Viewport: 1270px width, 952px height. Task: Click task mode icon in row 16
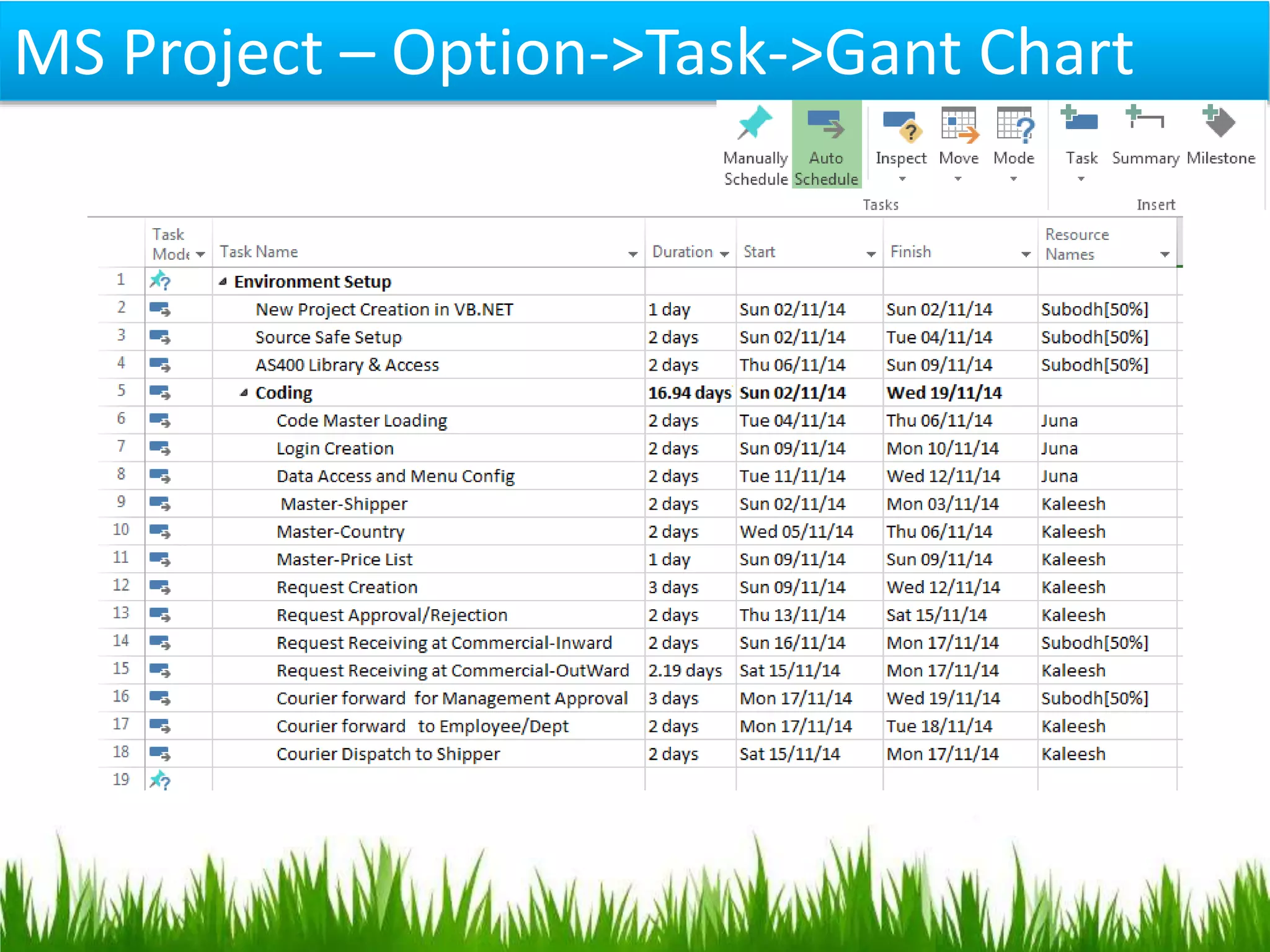tap(160, 698)
